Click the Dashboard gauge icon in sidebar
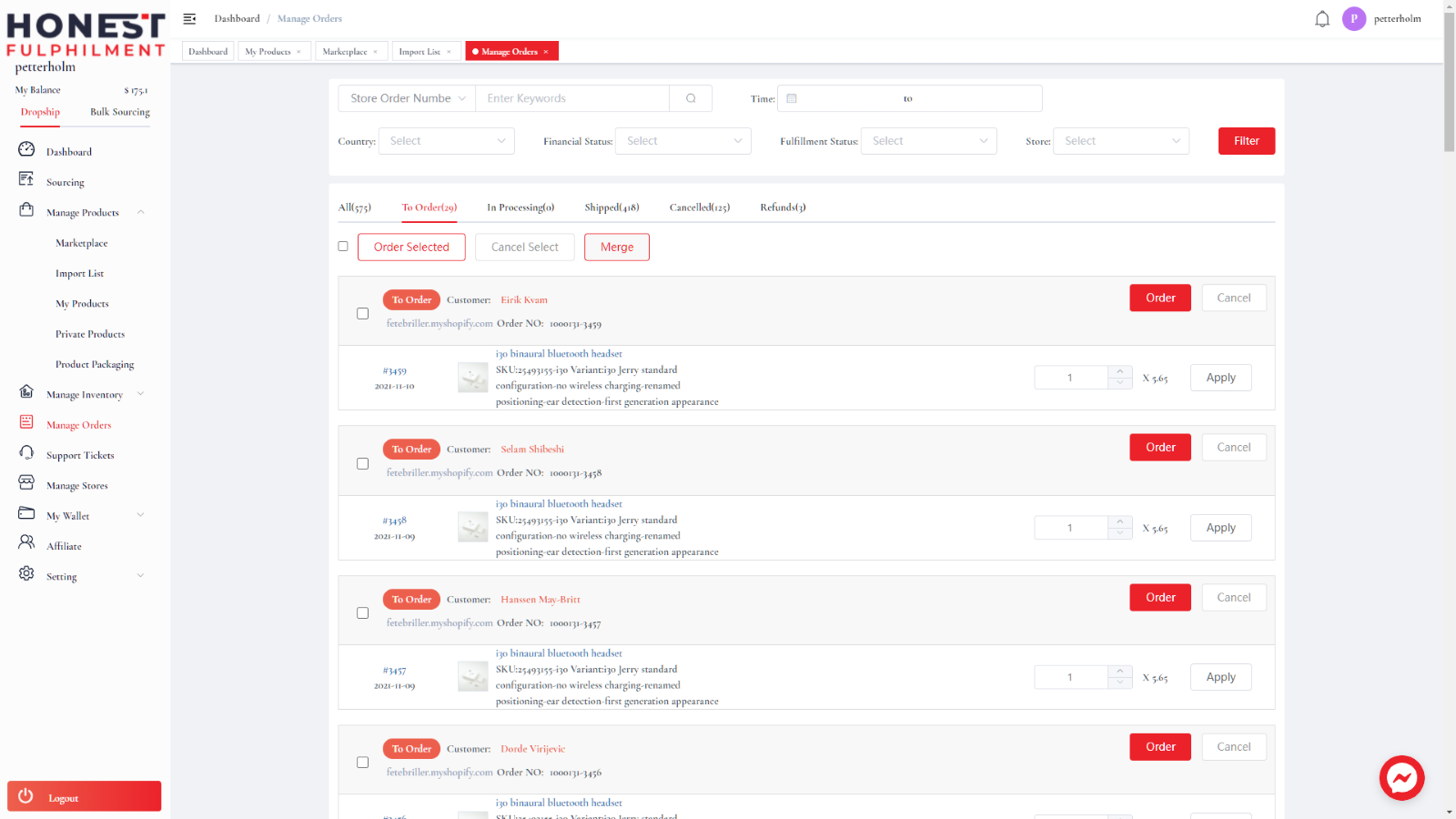The height and width of the screenshot is (819, 1456). pos(26,149)
